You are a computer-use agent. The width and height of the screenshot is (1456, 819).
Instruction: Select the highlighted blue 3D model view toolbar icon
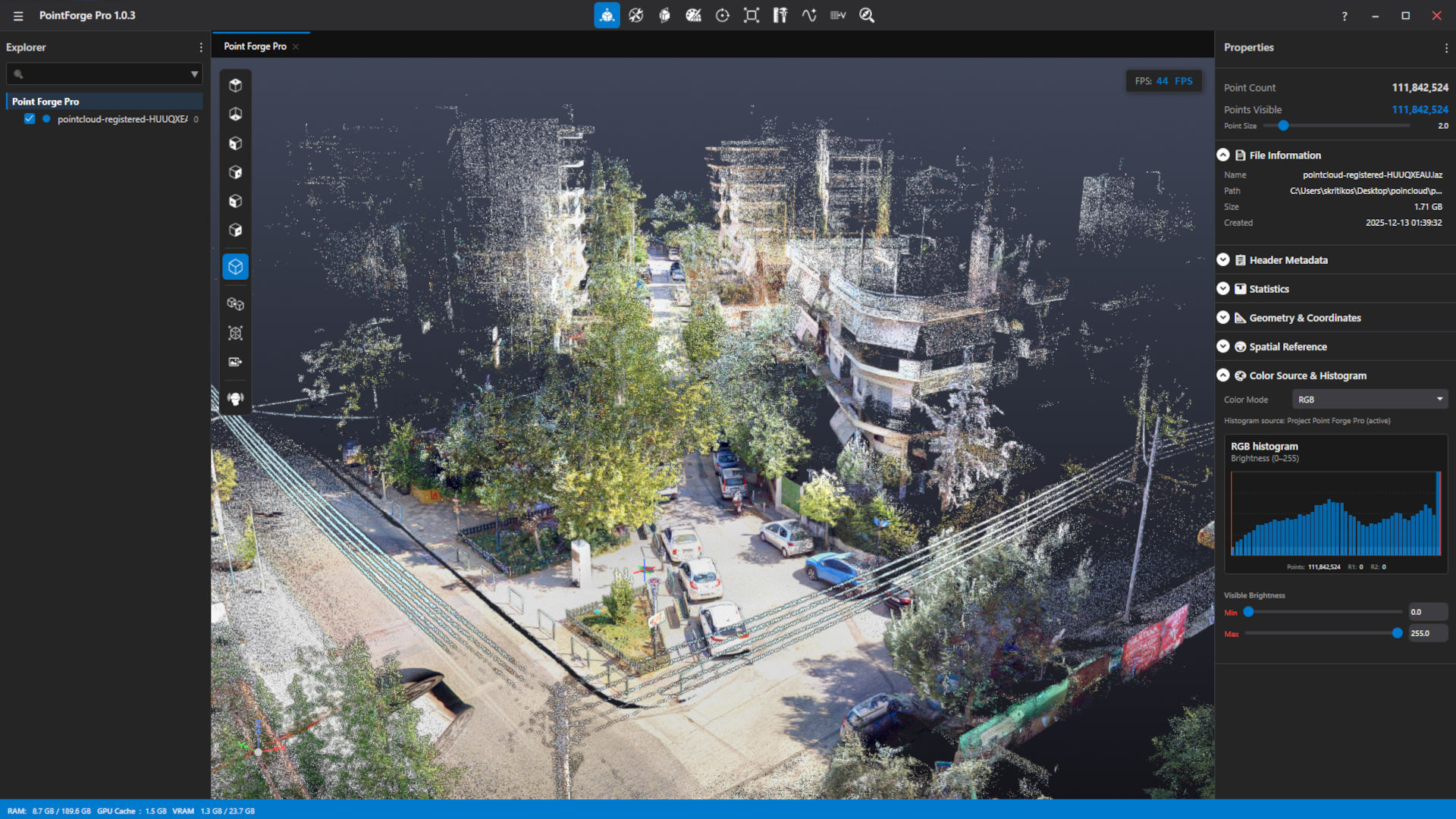tap(607, 15)
